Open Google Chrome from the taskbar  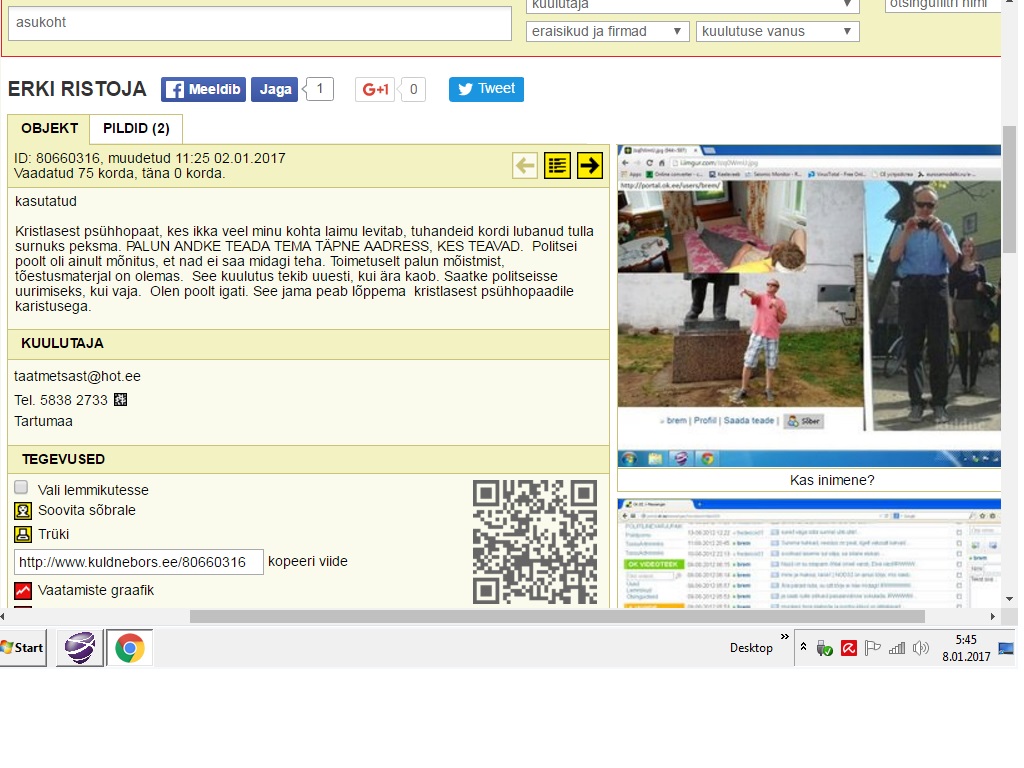pos(129,648)
